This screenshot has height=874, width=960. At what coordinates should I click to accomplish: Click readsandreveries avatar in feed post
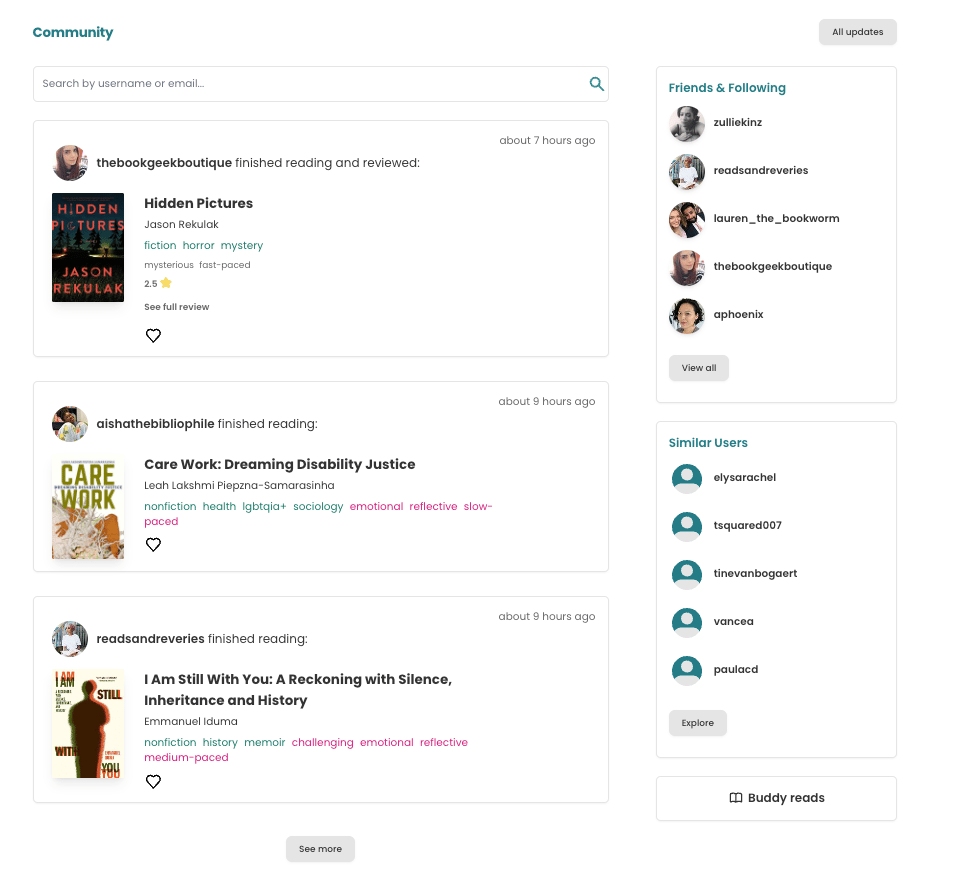point(70,638)
